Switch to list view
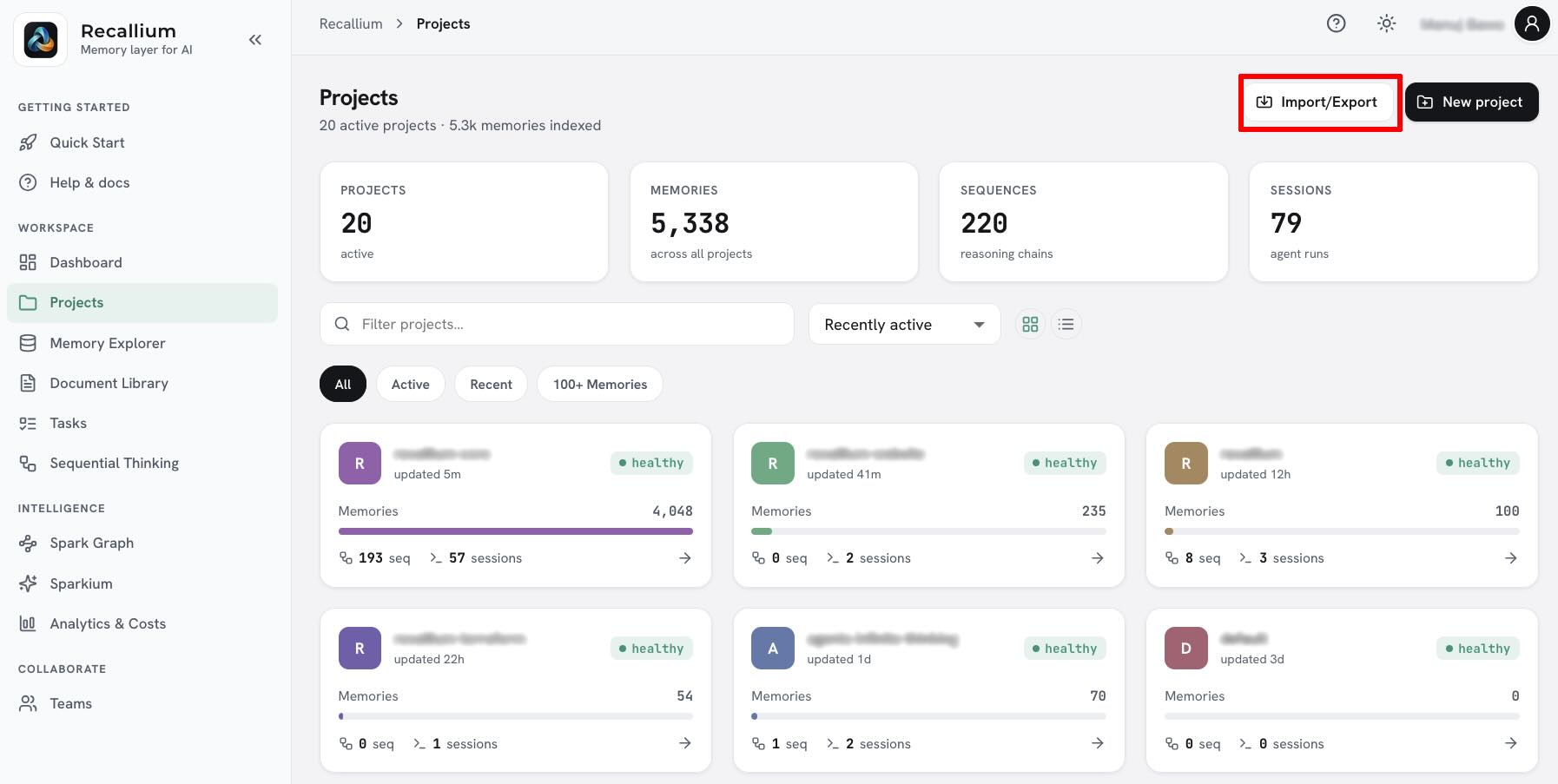 [1066, 324]
